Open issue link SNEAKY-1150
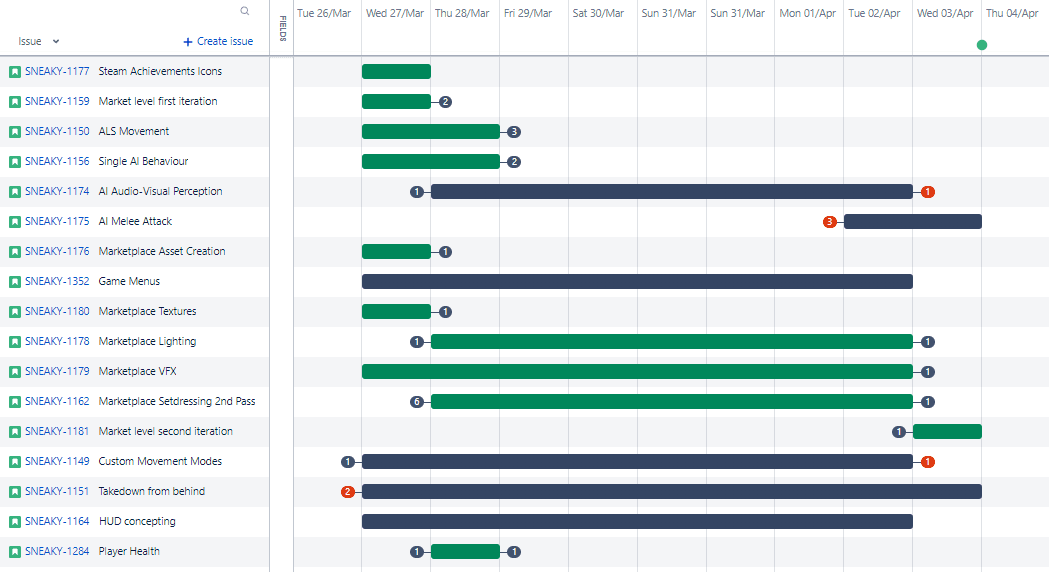1049x572 pixels. [57, 131]
